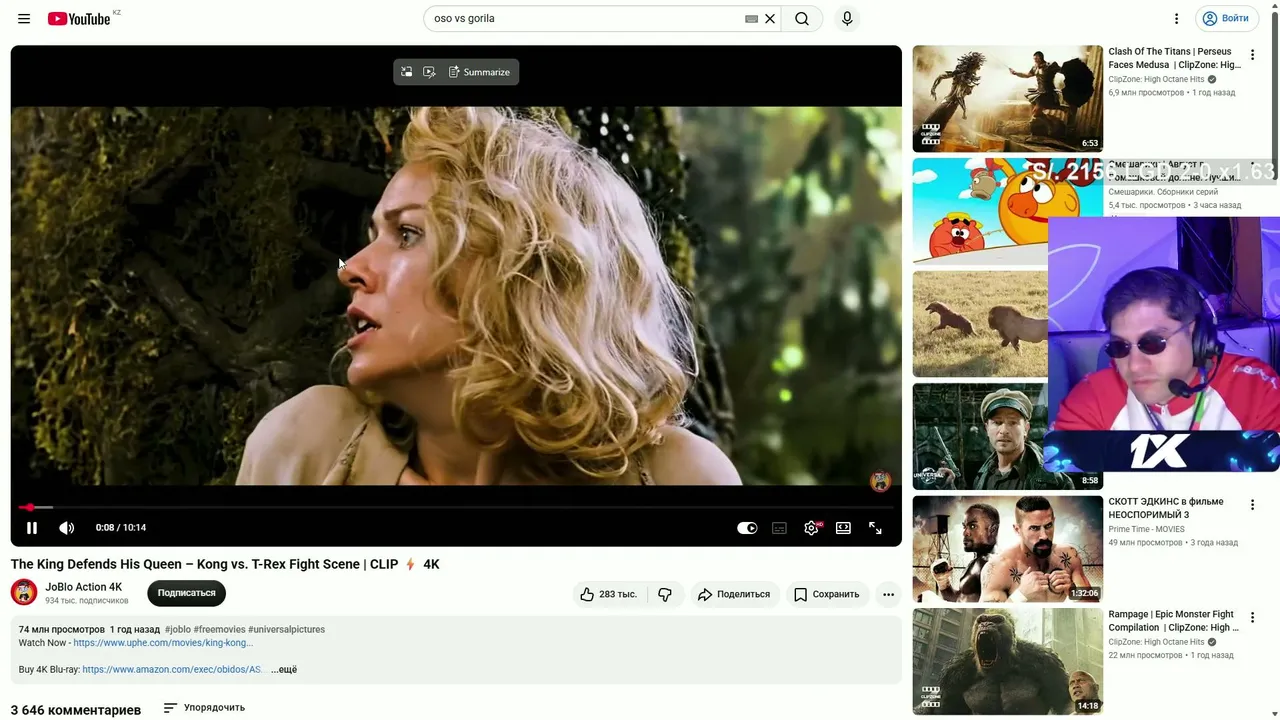1280x720 pixels.
Task: Subscribe with the Подписаться button
Action: (x=187, y=593)
